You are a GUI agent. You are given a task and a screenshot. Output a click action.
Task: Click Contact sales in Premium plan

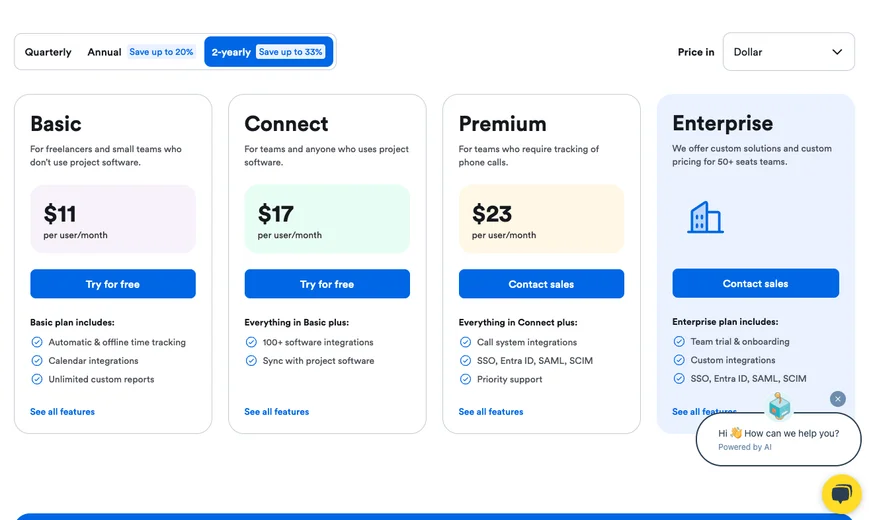541,284
